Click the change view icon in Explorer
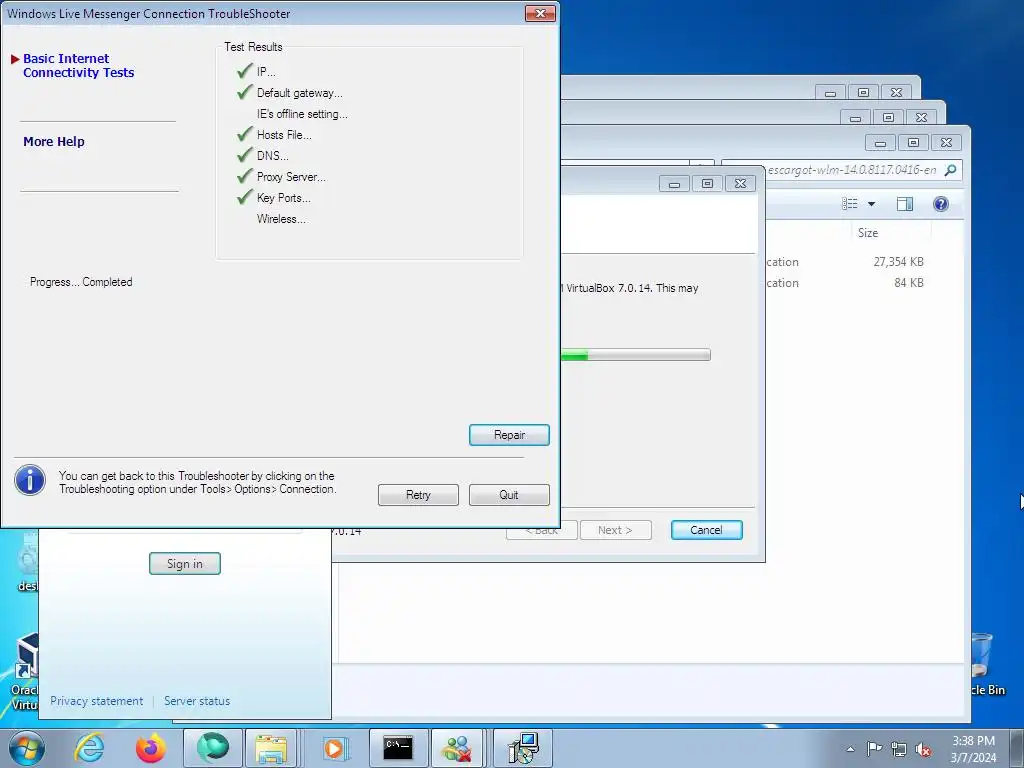Viewport: 1024px width, 768px height. (x=849, y=204)
